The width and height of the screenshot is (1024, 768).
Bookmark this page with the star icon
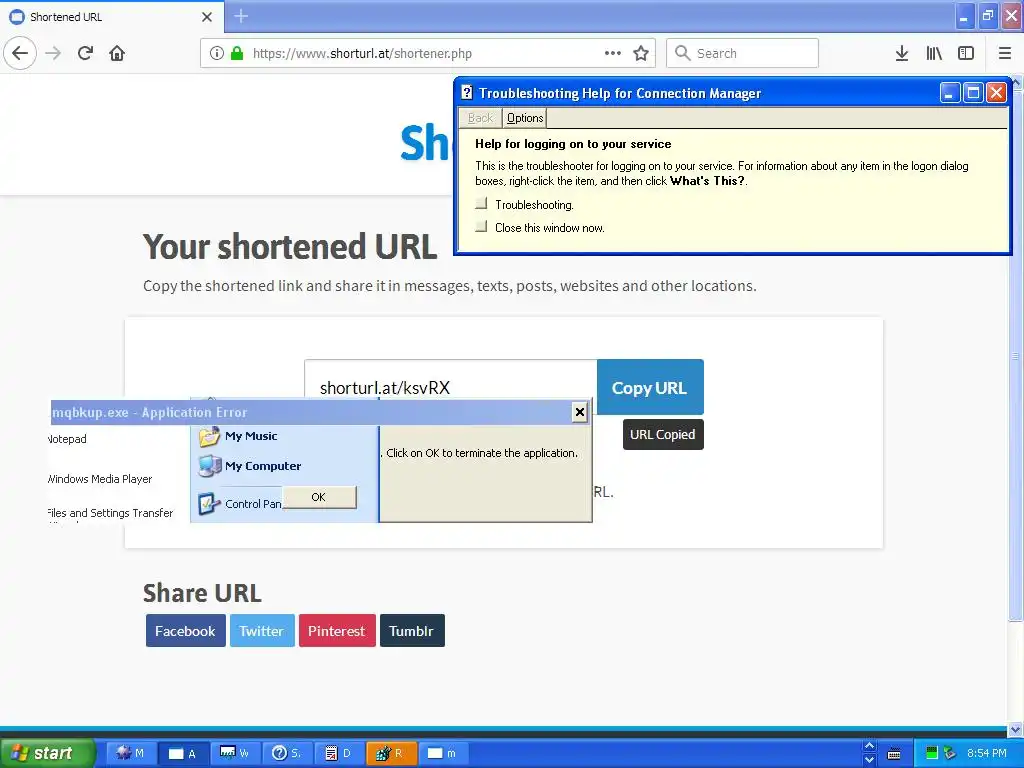tap(641, 53)
